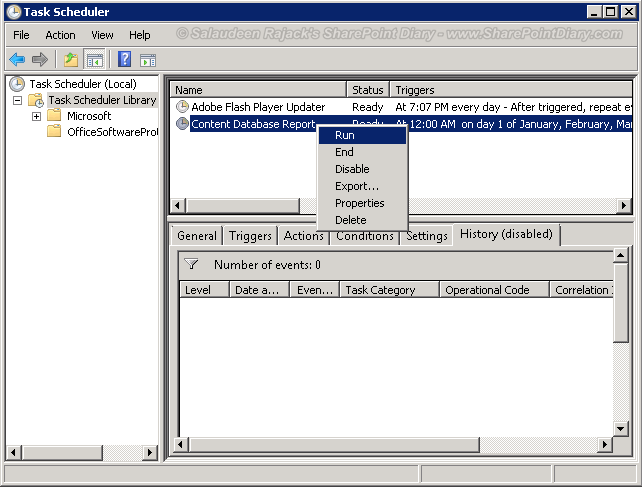
Task: Select Task Scheduler (Local) tree item
Action: (83, 84)
